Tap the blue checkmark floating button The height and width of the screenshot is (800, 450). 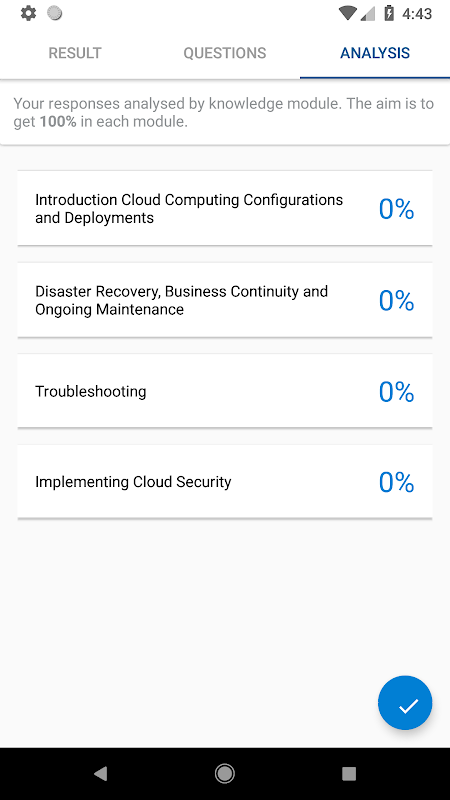(x=405, y=703)
